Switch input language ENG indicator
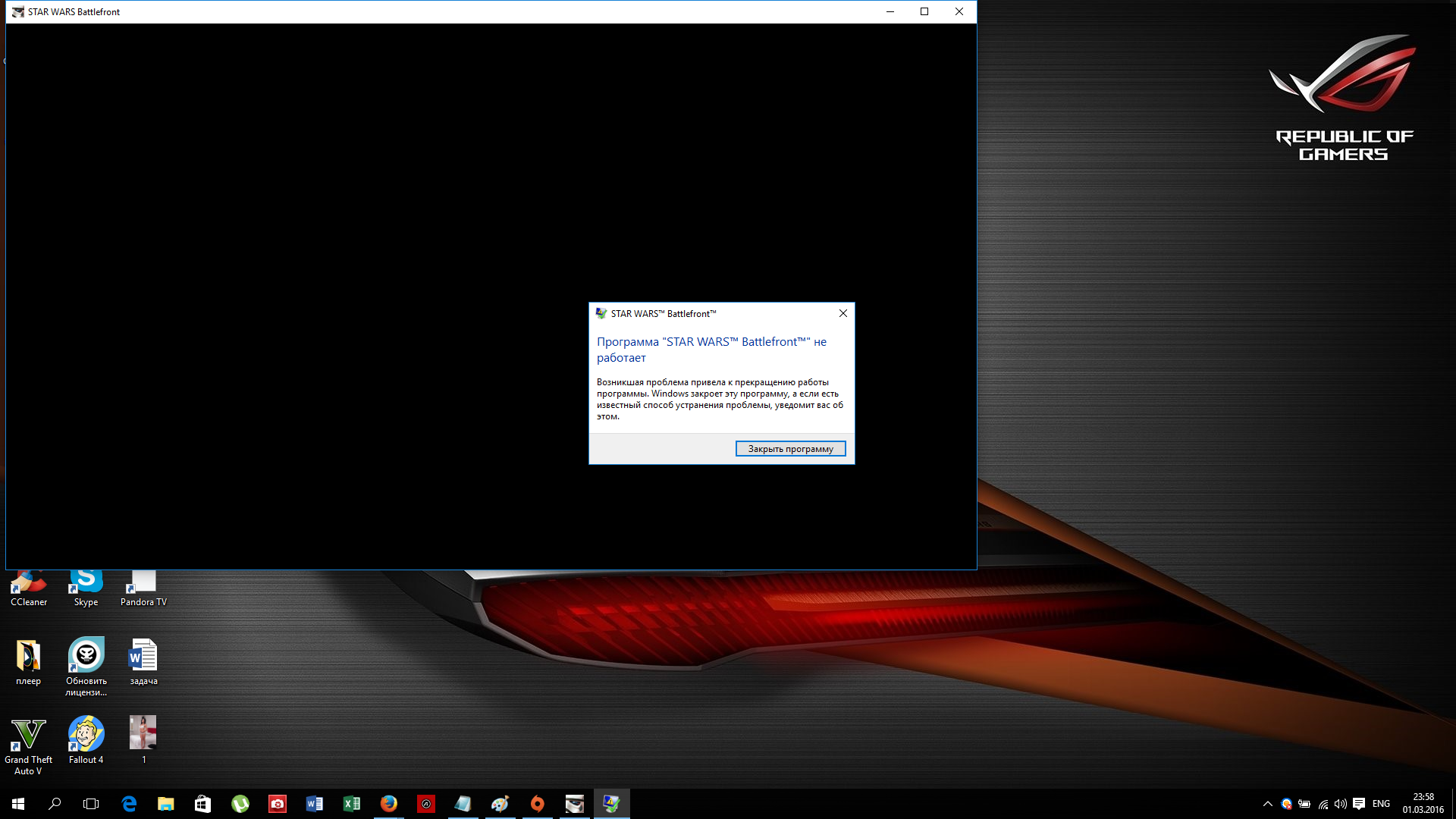 tap(1381, 804)
